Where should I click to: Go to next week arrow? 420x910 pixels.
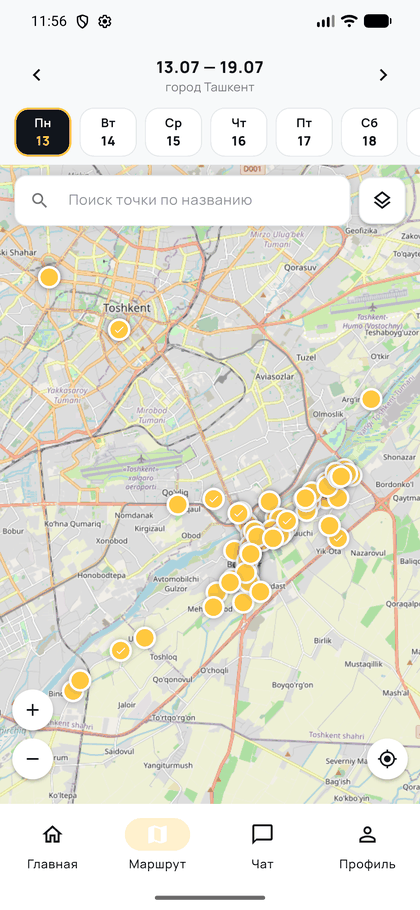tap(383, 75)
